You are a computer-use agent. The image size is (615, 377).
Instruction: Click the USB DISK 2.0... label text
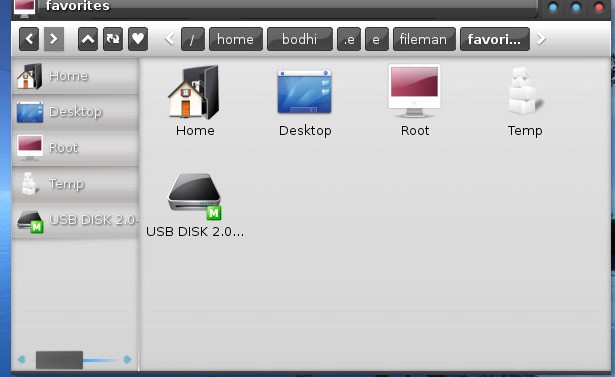195,232
